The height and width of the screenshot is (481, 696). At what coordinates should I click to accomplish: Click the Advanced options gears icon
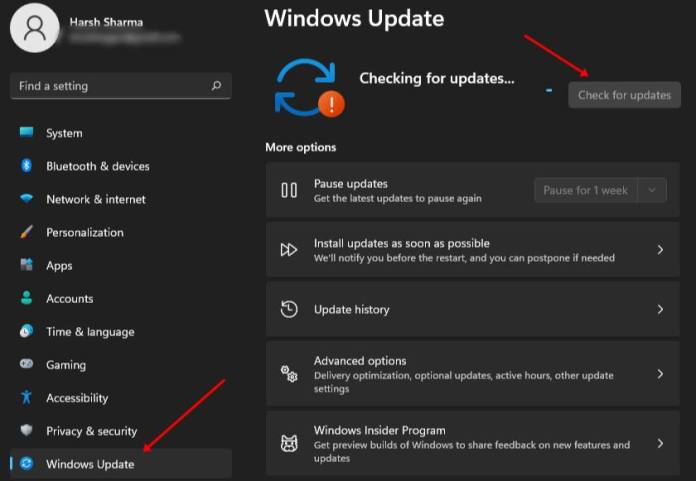coord(289,374)
